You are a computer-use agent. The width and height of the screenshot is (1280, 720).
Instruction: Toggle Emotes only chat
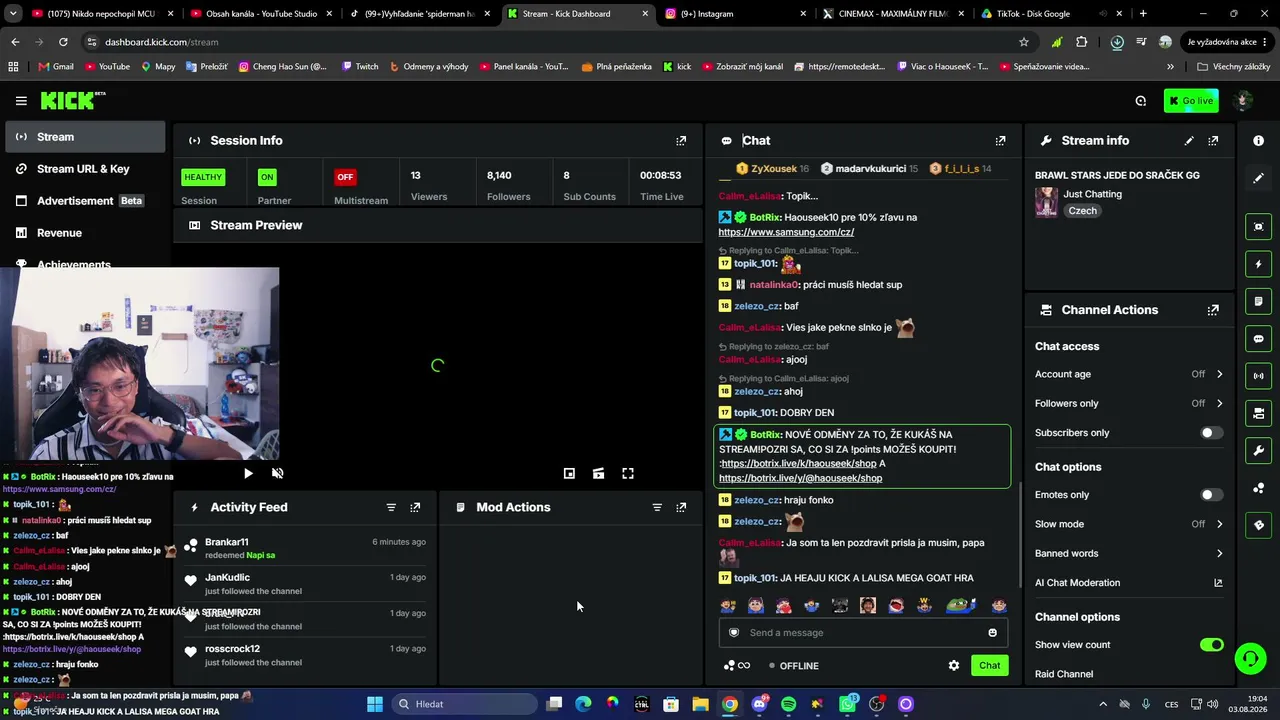(x=1211, y=495)
